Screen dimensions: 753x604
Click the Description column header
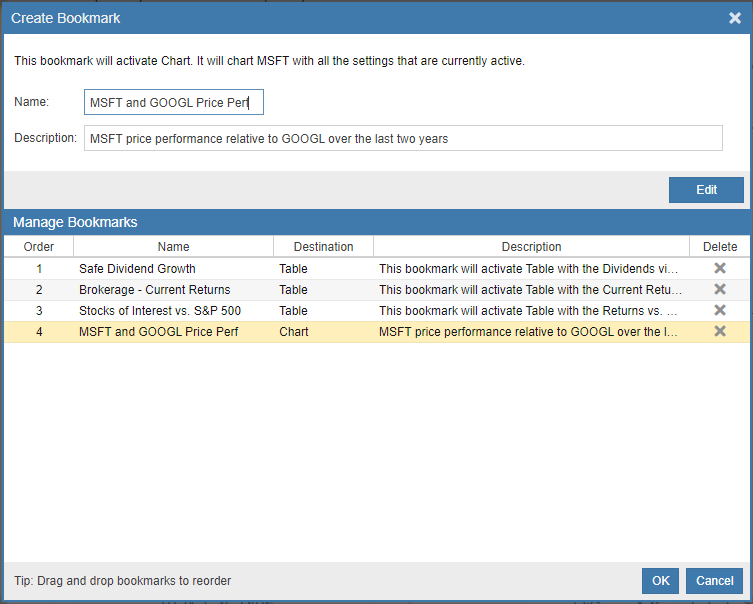(x=531, y=246)
